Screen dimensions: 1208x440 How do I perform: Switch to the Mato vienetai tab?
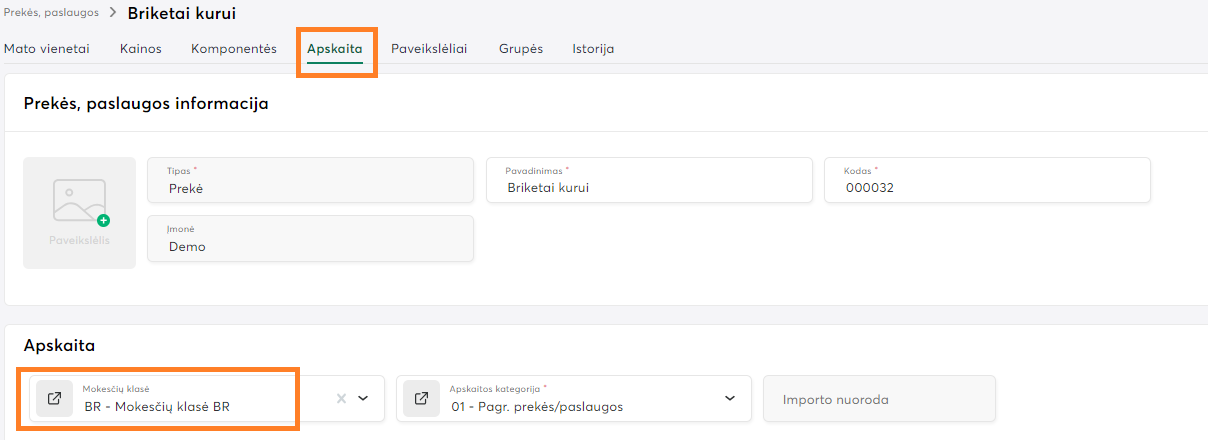point(47,48)
